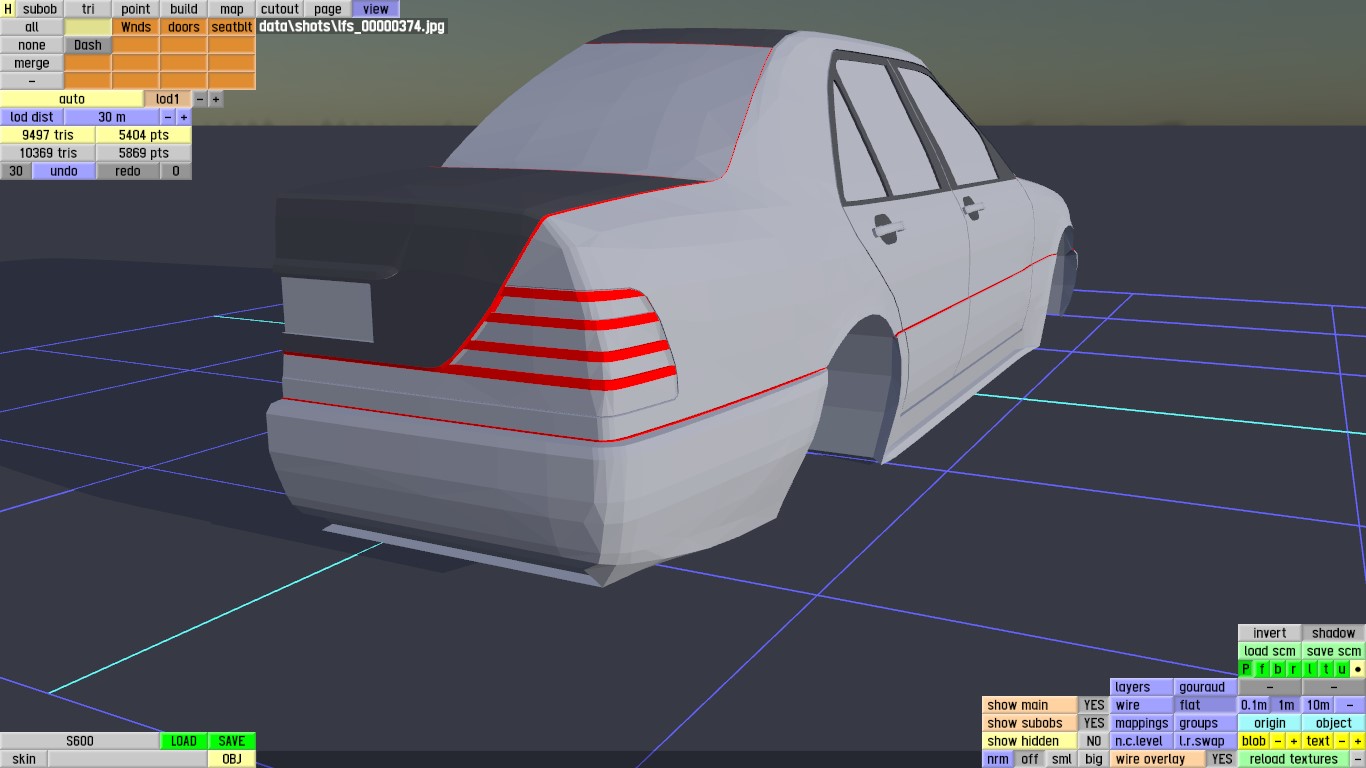The image size is (1366, 768).
Task: Click the yellow H button in top-left corner
Action: [x=8, y=9]
